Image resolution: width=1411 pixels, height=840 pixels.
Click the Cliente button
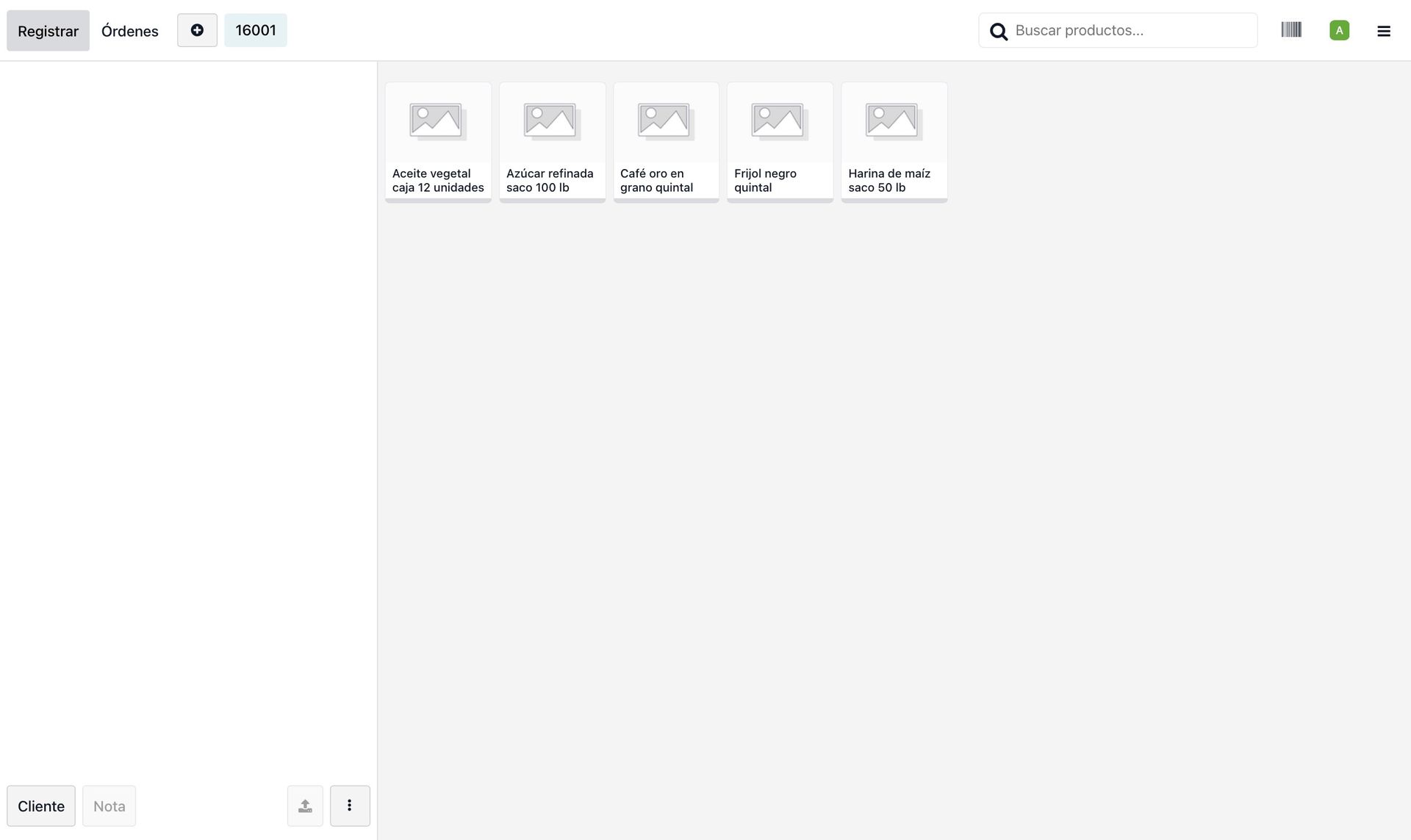coord(41,806)
